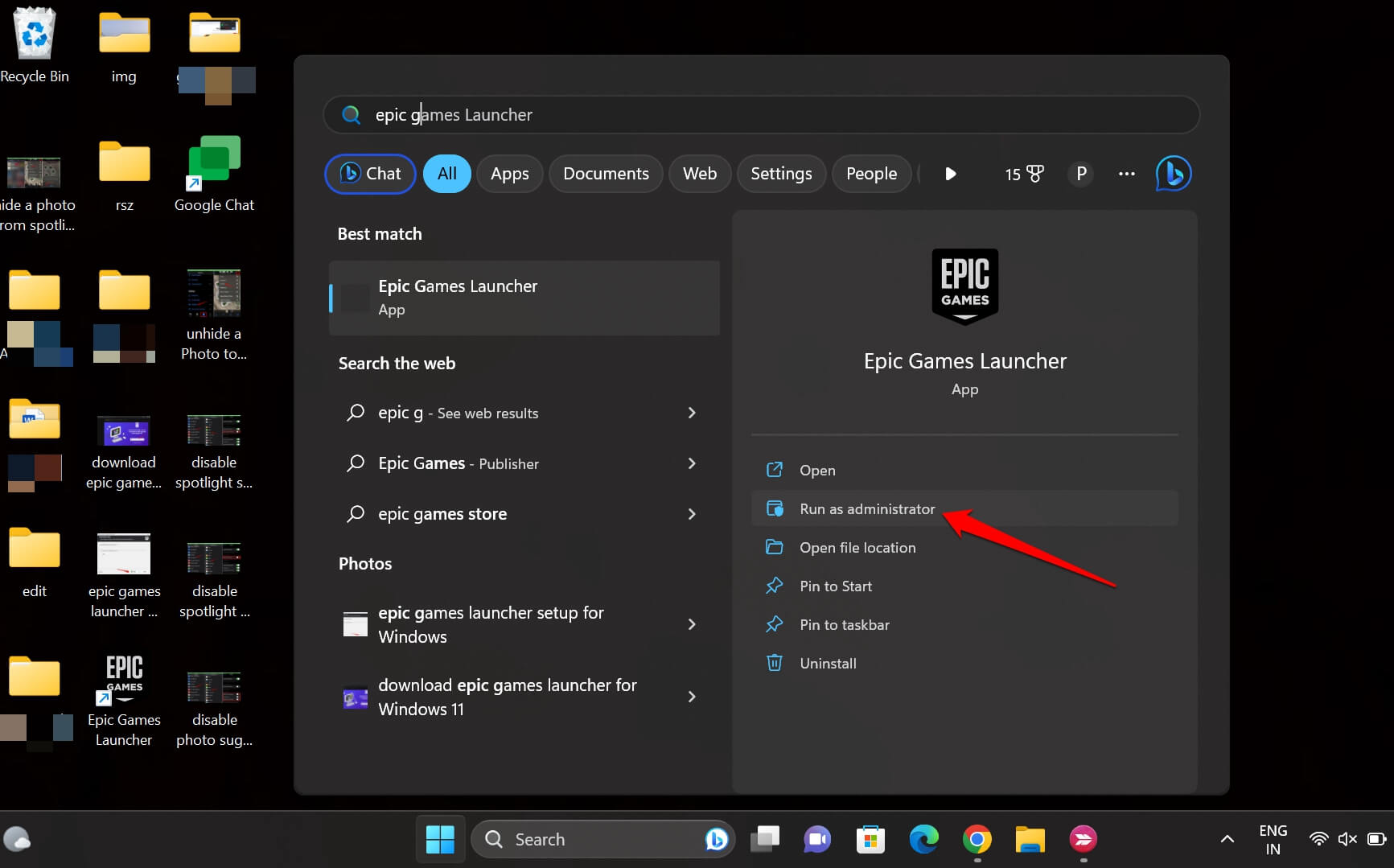Toggle Wi-Fi from the system tray
1394x868 pixels.
tap(1318, 838)
